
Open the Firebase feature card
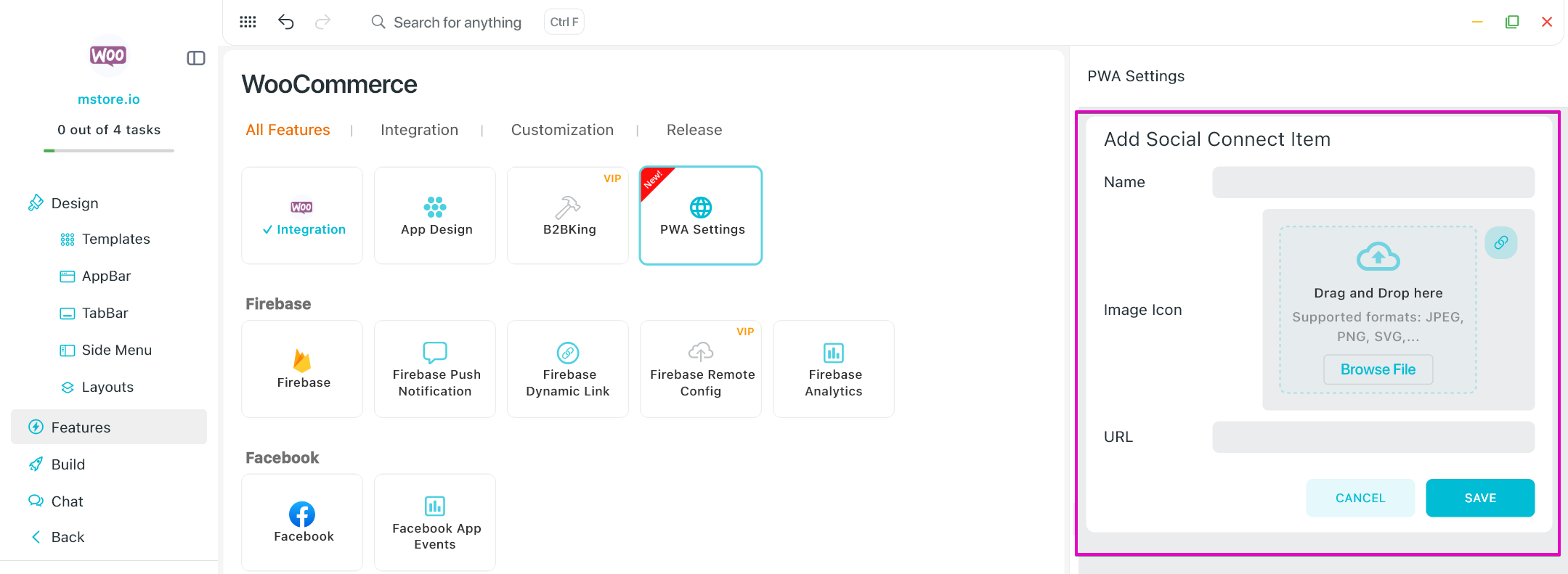point(302,369)
